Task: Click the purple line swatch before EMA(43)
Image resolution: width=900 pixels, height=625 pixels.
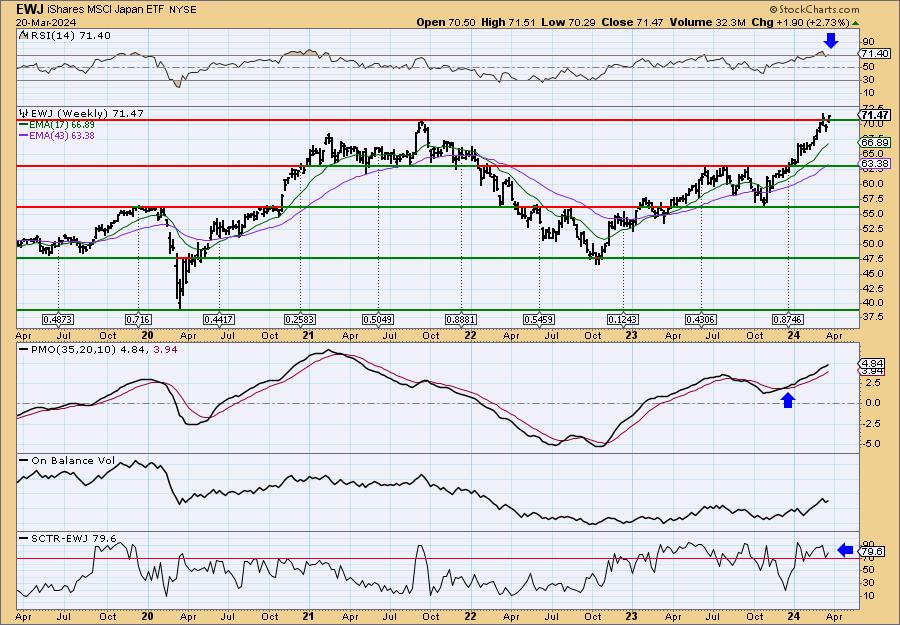Action: tap(23, 136)
